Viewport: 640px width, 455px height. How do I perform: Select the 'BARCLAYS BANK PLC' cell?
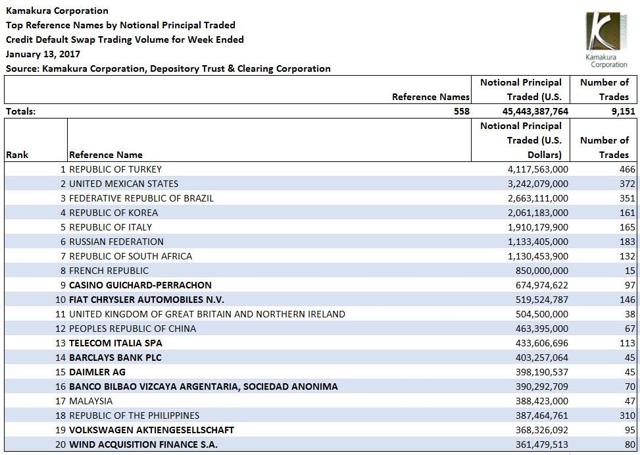[116, 357]
